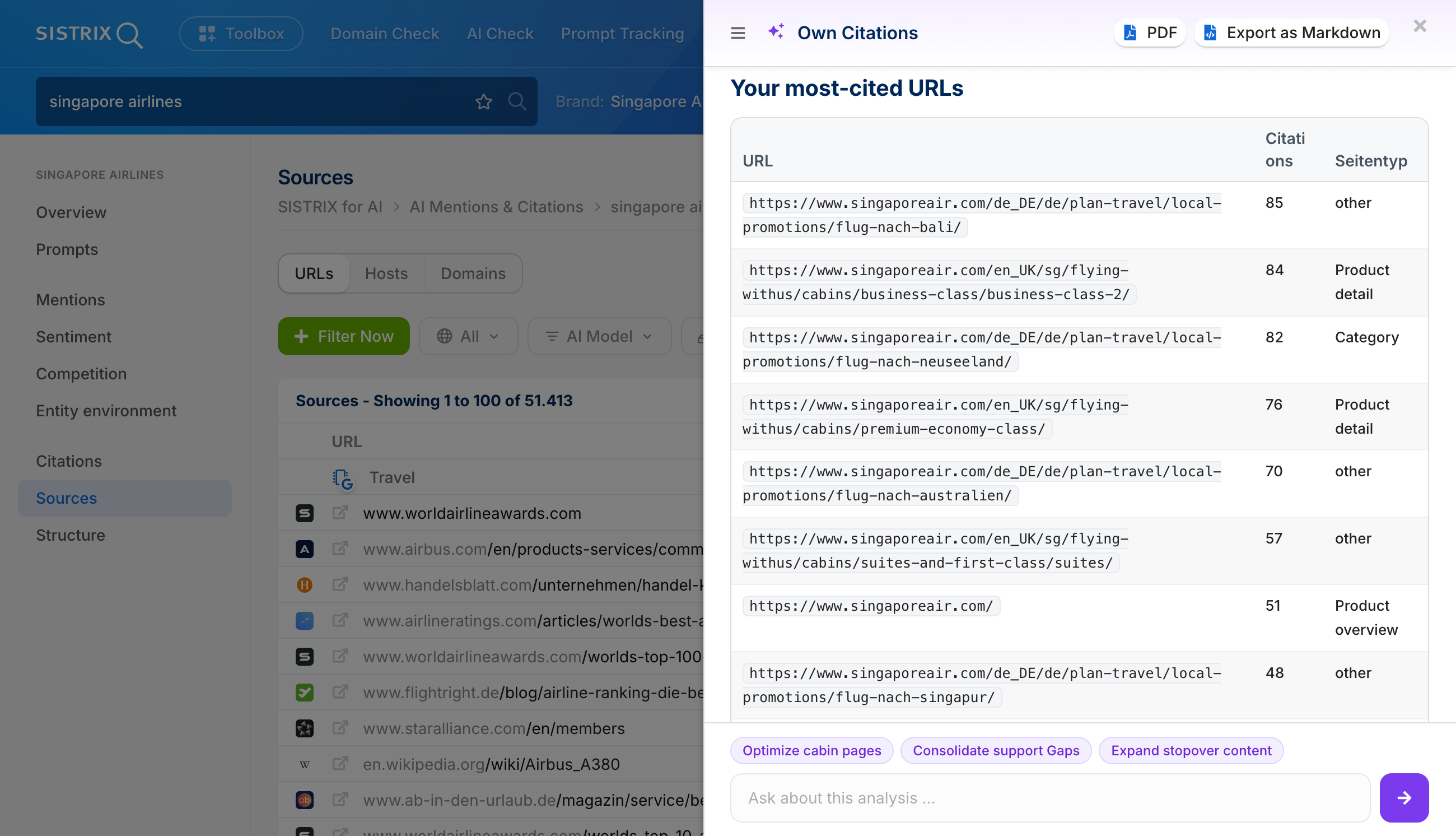
Task: Click the business-class-2 URL
Action: 939,282
